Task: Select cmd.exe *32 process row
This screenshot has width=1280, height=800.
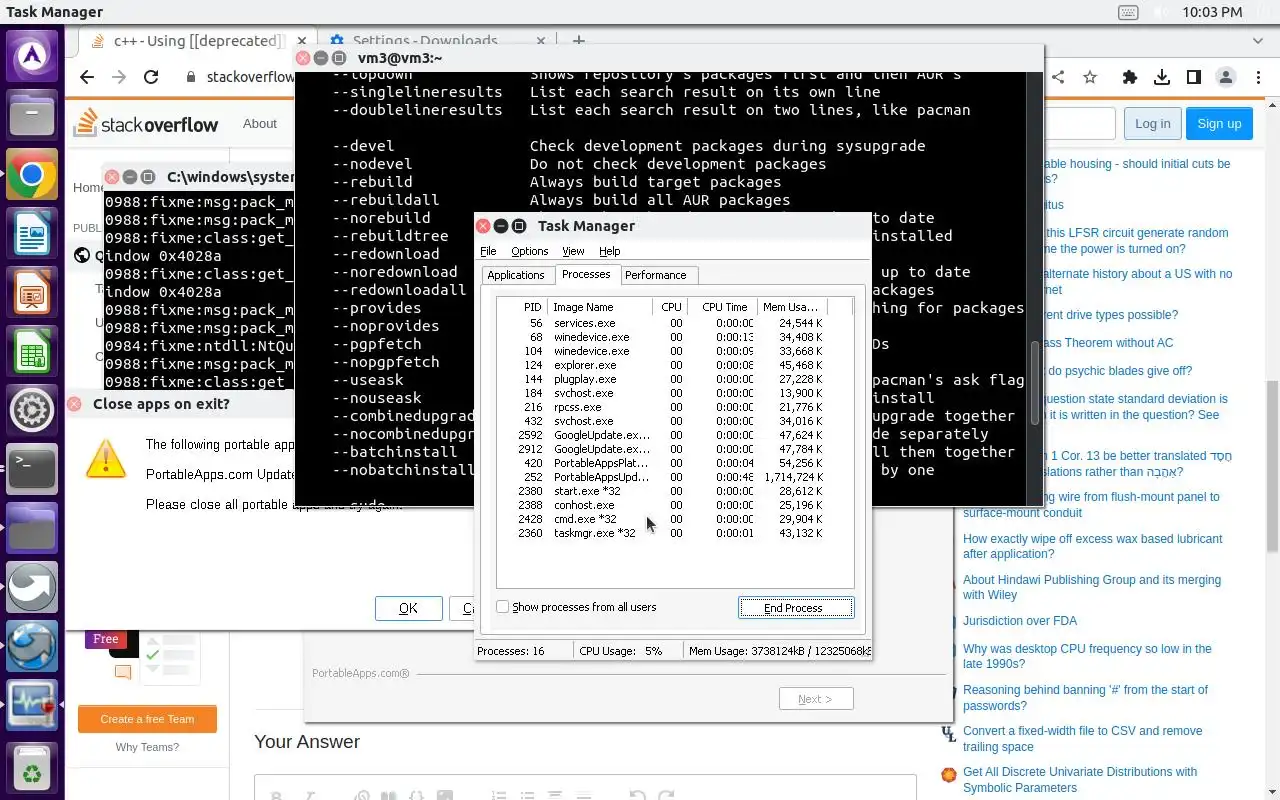Action: 675,519
